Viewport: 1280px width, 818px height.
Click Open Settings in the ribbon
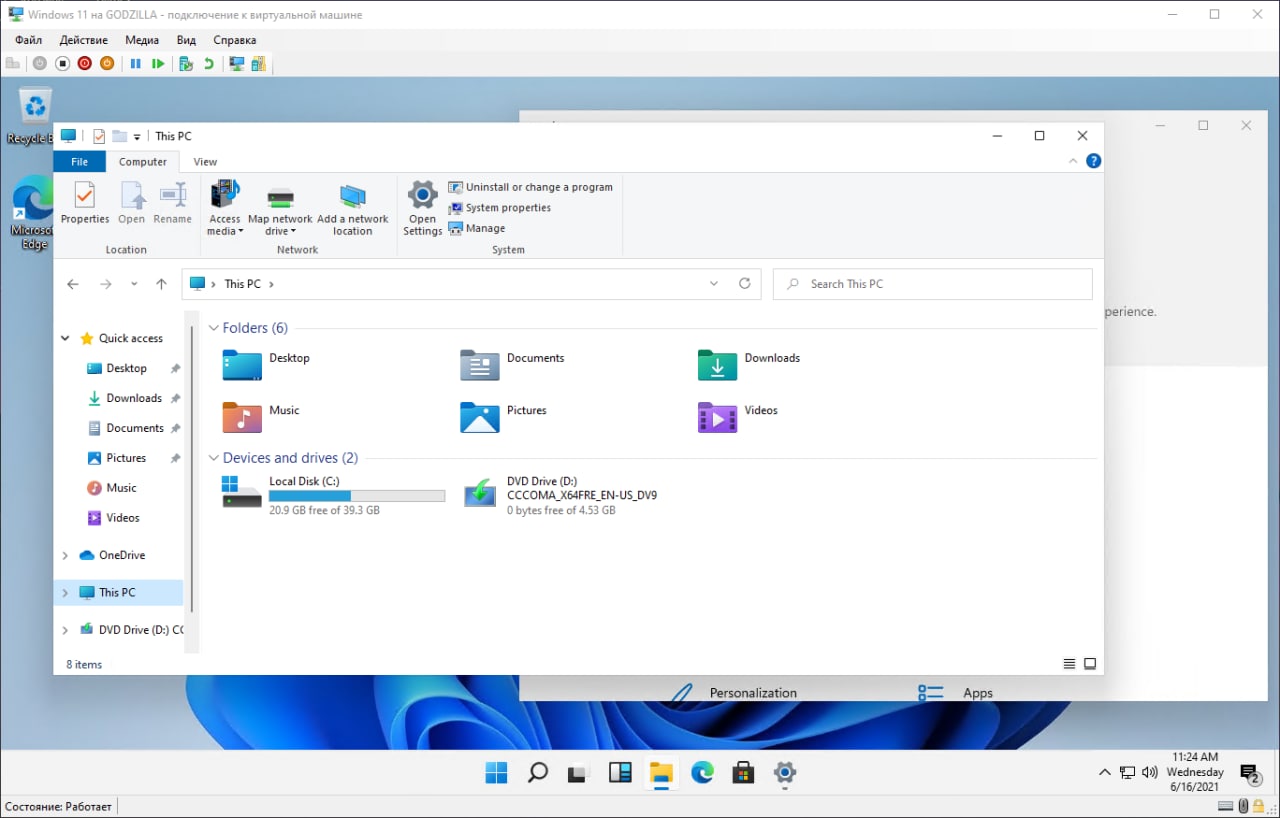(422, 208)
